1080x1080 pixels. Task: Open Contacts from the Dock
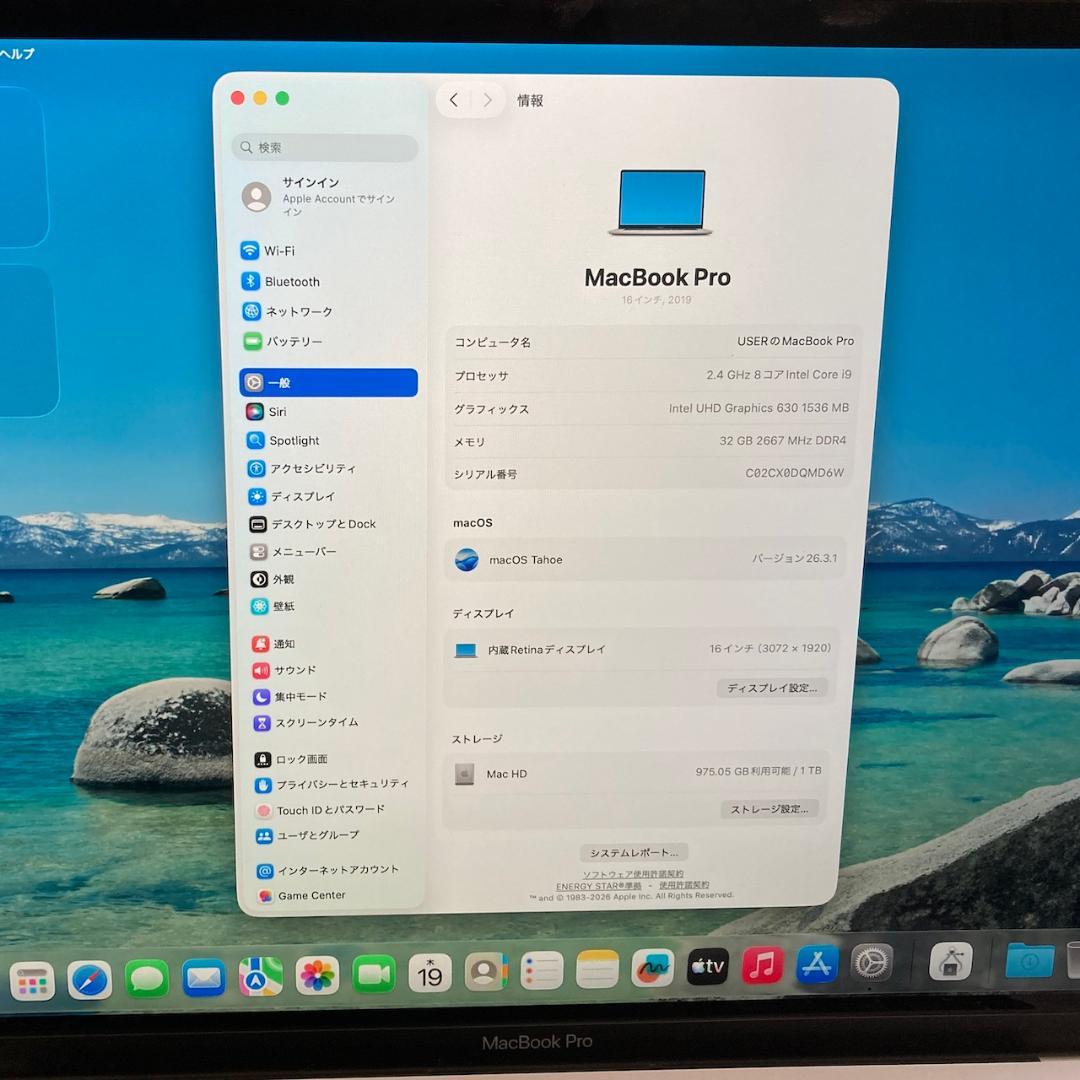[486, 972]
